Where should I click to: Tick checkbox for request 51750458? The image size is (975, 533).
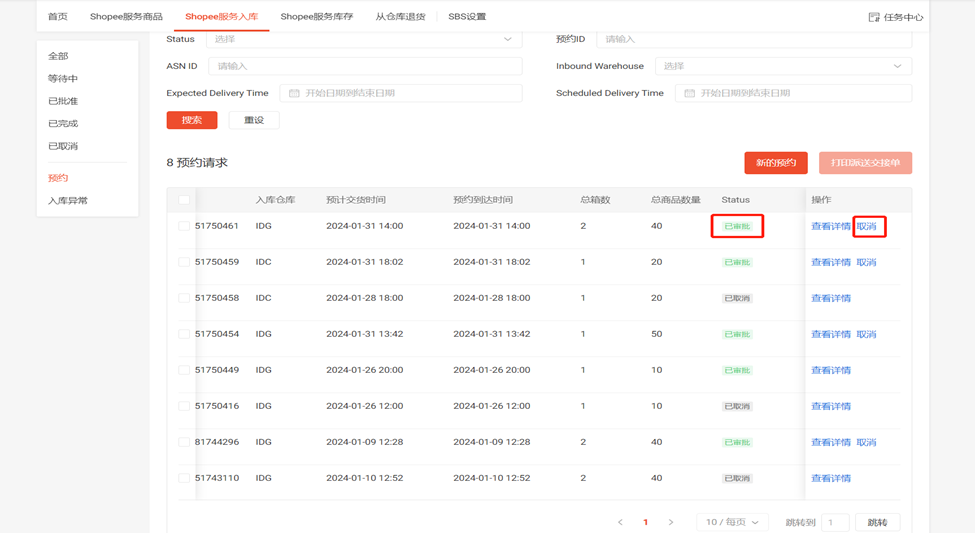(x=184, y=298)
